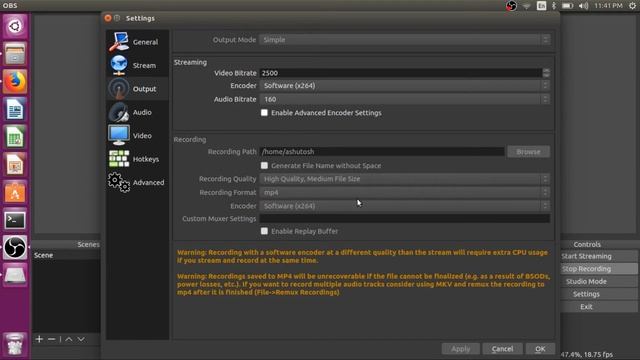Open the Audio Bitrate dropdown
The width and height of the screenshot is (640, 360).
pyautogui.click(x=404, y=99)
